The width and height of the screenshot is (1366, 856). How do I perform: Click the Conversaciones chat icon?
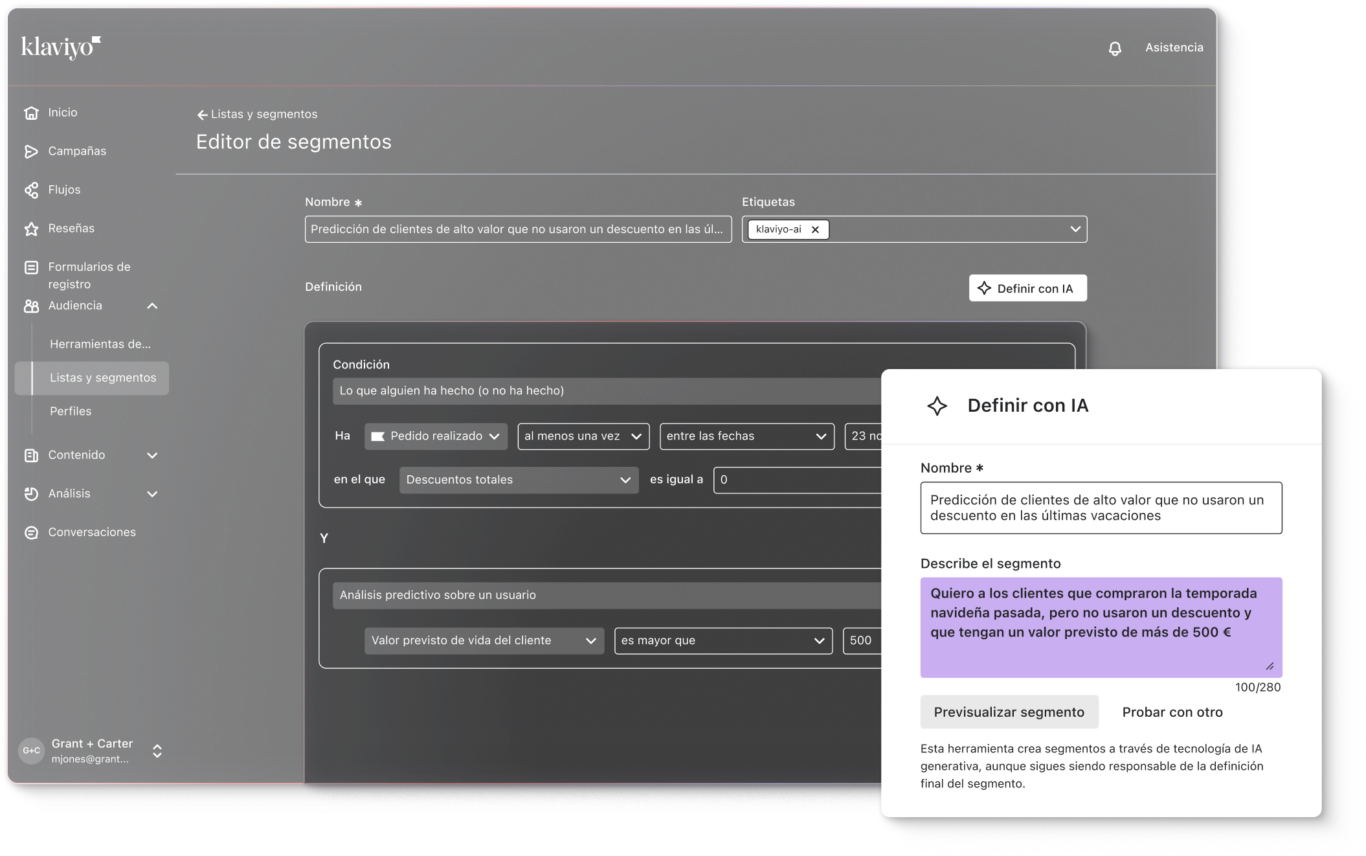(31, 533)
